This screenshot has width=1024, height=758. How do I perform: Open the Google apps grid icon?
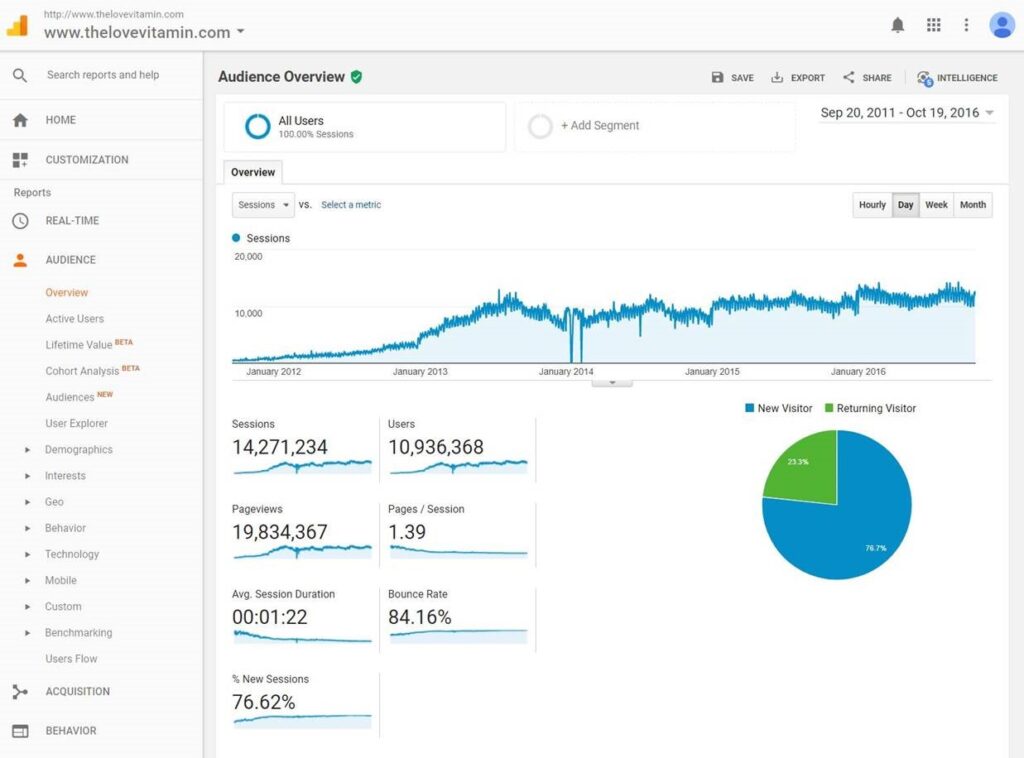[933, 25]
